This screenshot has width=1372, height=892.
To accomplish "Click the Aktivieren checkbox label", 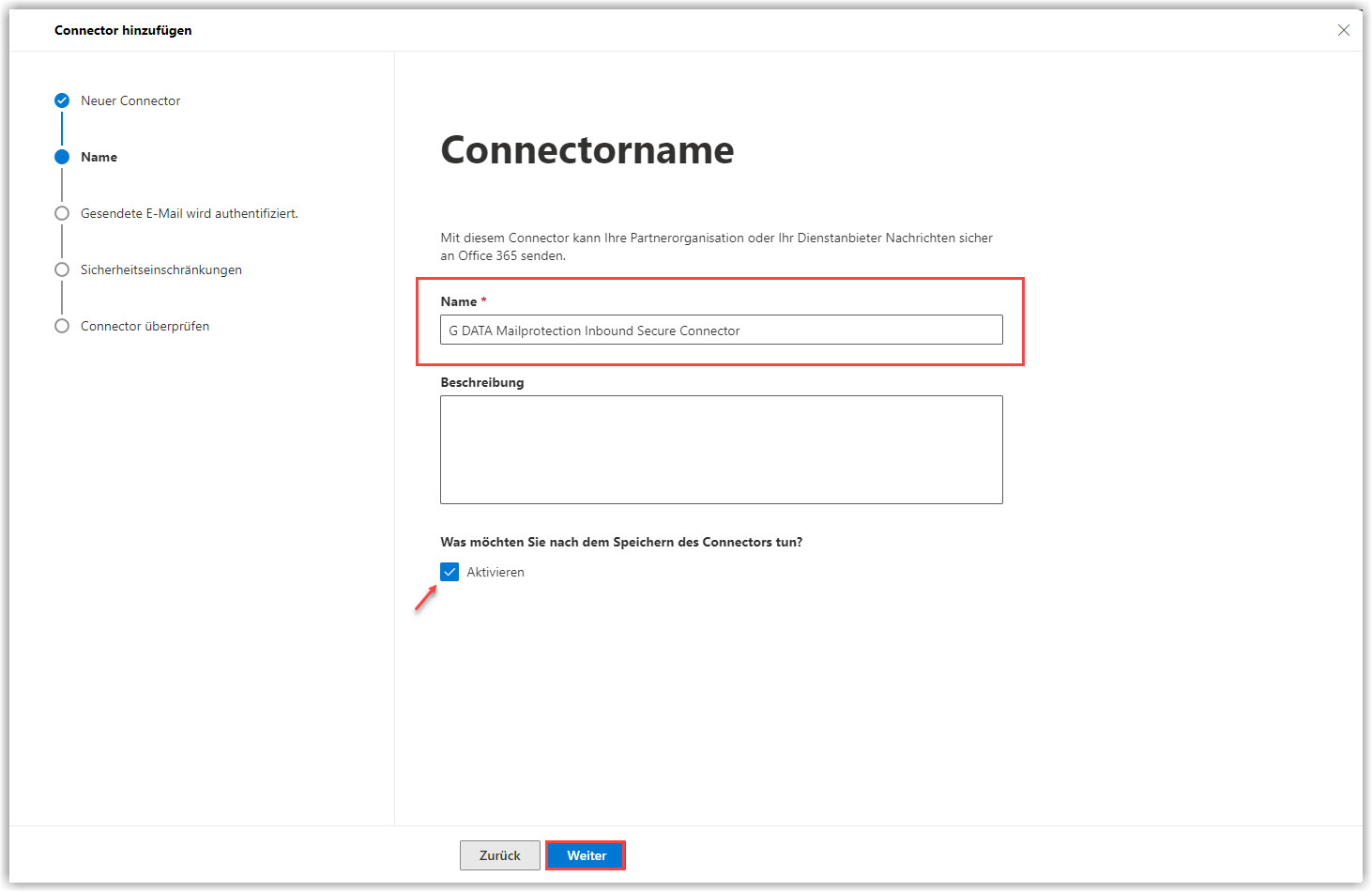I will point(495,572).
